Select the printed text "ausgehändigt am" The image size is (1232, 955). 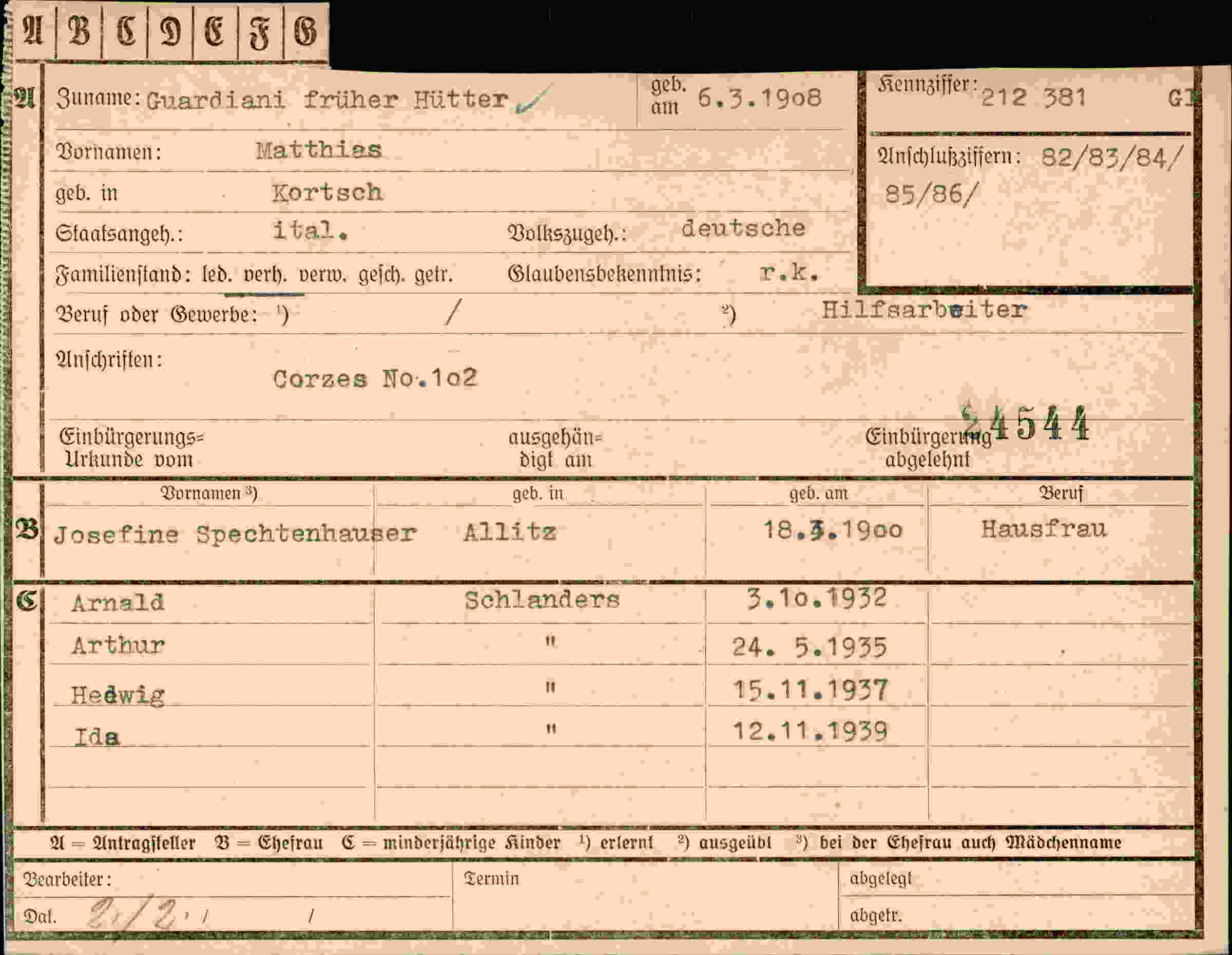[555, 448]
